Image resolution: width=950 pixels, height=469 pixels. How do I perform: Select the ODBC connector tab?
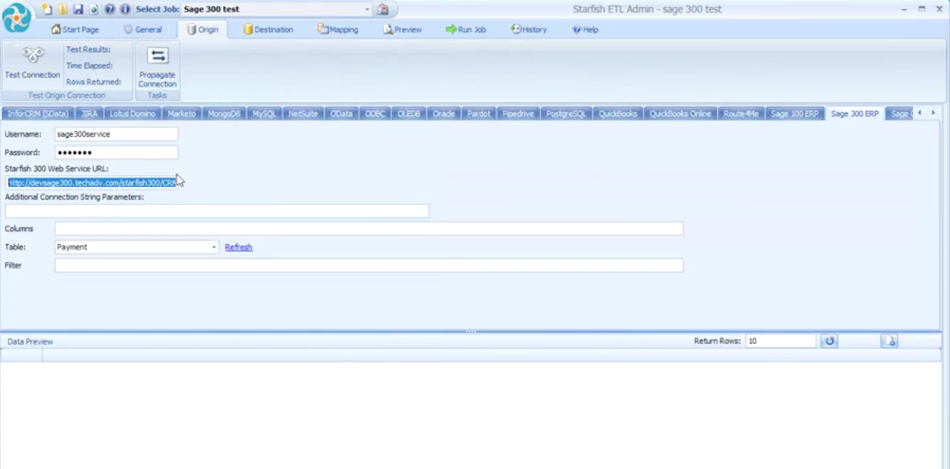[375, 114]
